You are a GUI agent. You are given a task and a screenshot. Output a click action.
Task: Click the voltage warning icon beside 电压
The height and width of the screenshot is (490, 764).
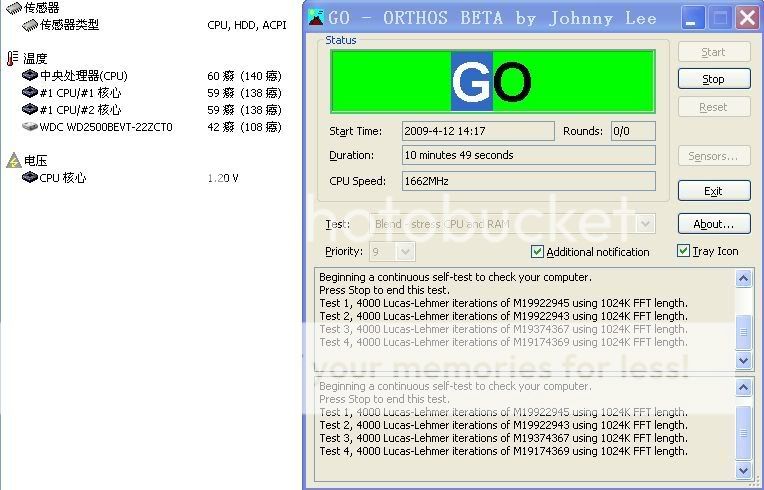(x=14, y=160)
